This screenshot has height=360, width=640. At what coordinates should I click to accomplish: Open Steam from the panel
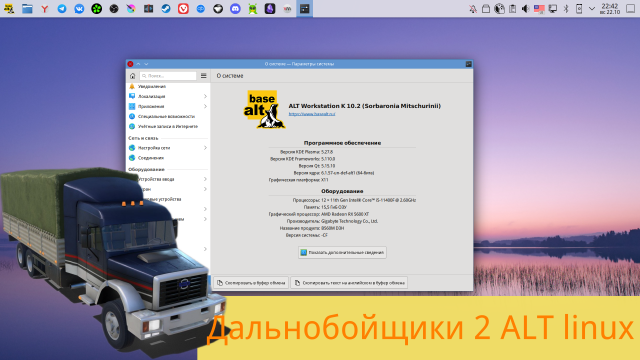tap(166, 9)
